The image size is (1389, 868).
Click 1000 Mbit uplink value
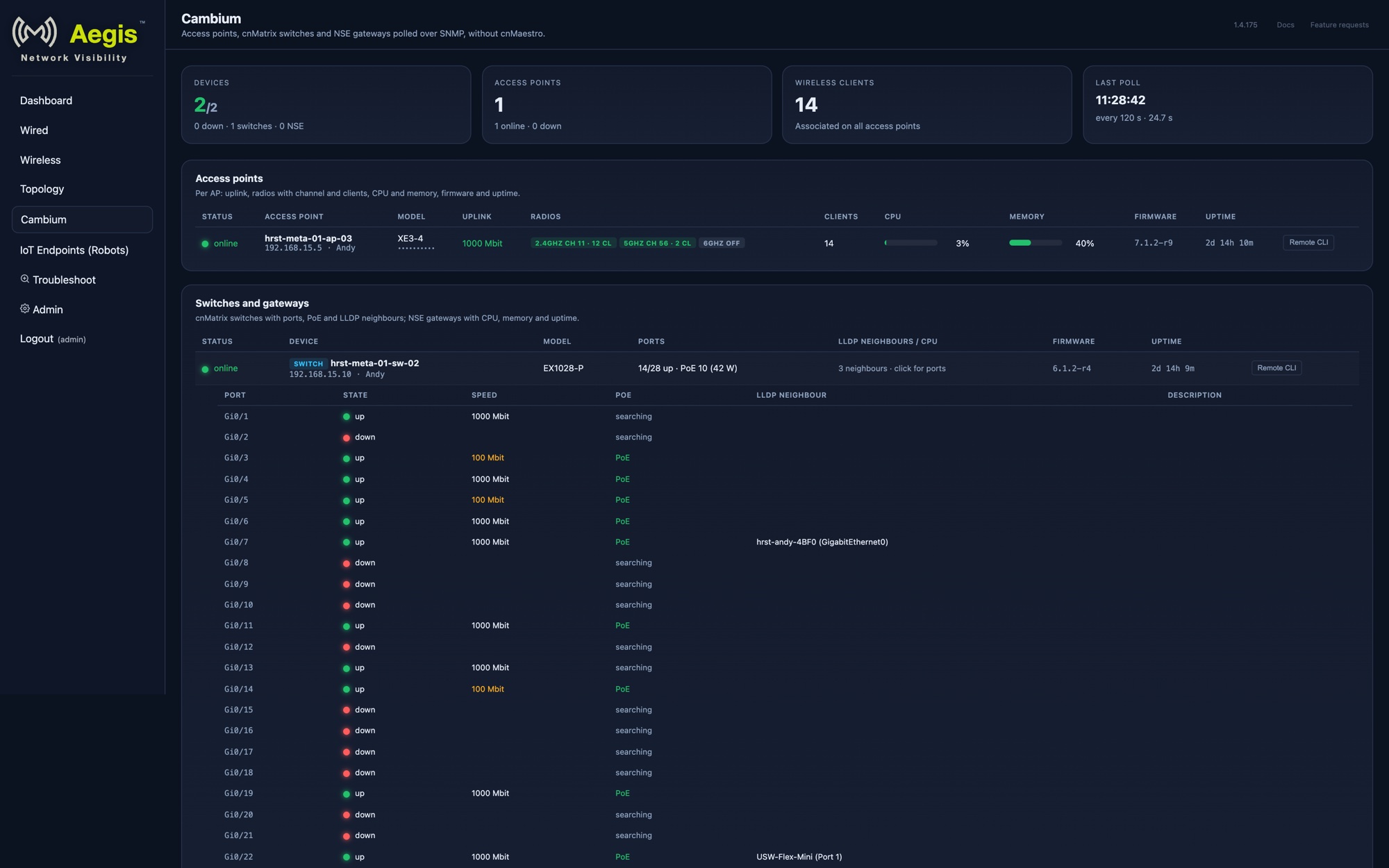pos(482,244)
